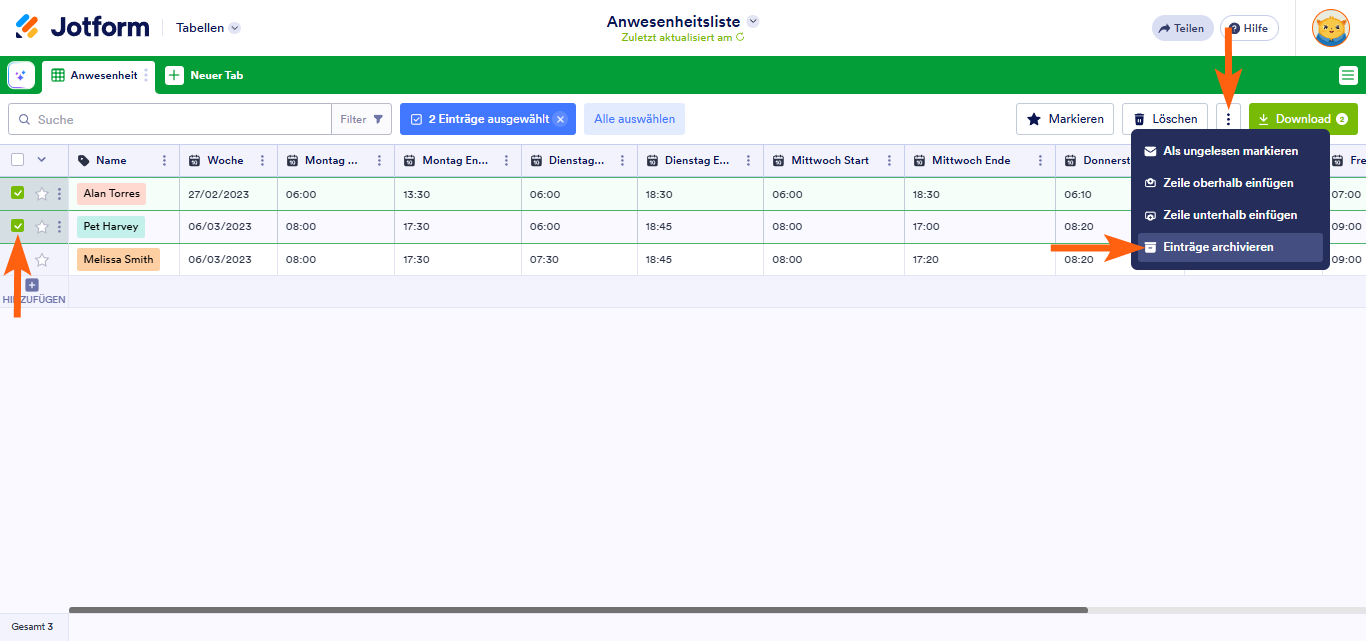
Task: Open row options dots for Pet Harvey
Action: click(59, 226)
